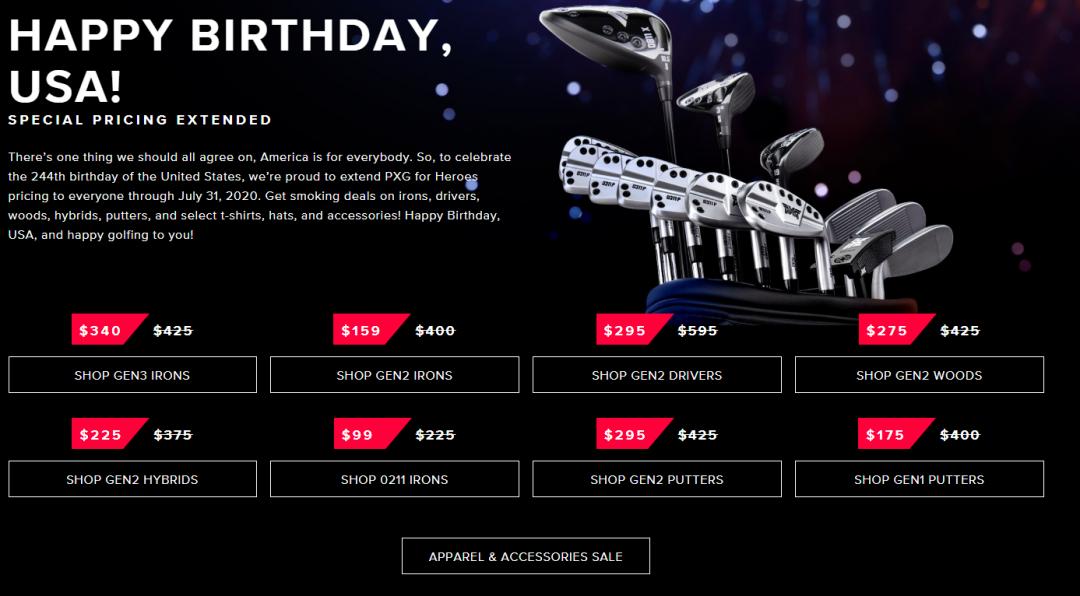The image size is (1080, 596).
Task: Select Shop Gen2 Woods button
Action: (x=920, y=375)
